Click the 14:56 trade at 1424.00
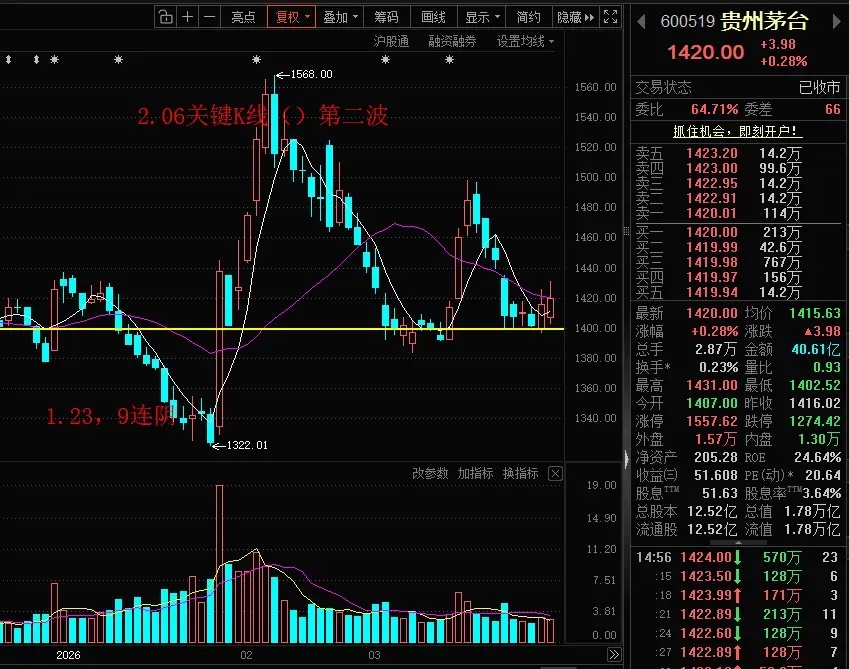Screen dimensions: 849x669 point(737,557)
